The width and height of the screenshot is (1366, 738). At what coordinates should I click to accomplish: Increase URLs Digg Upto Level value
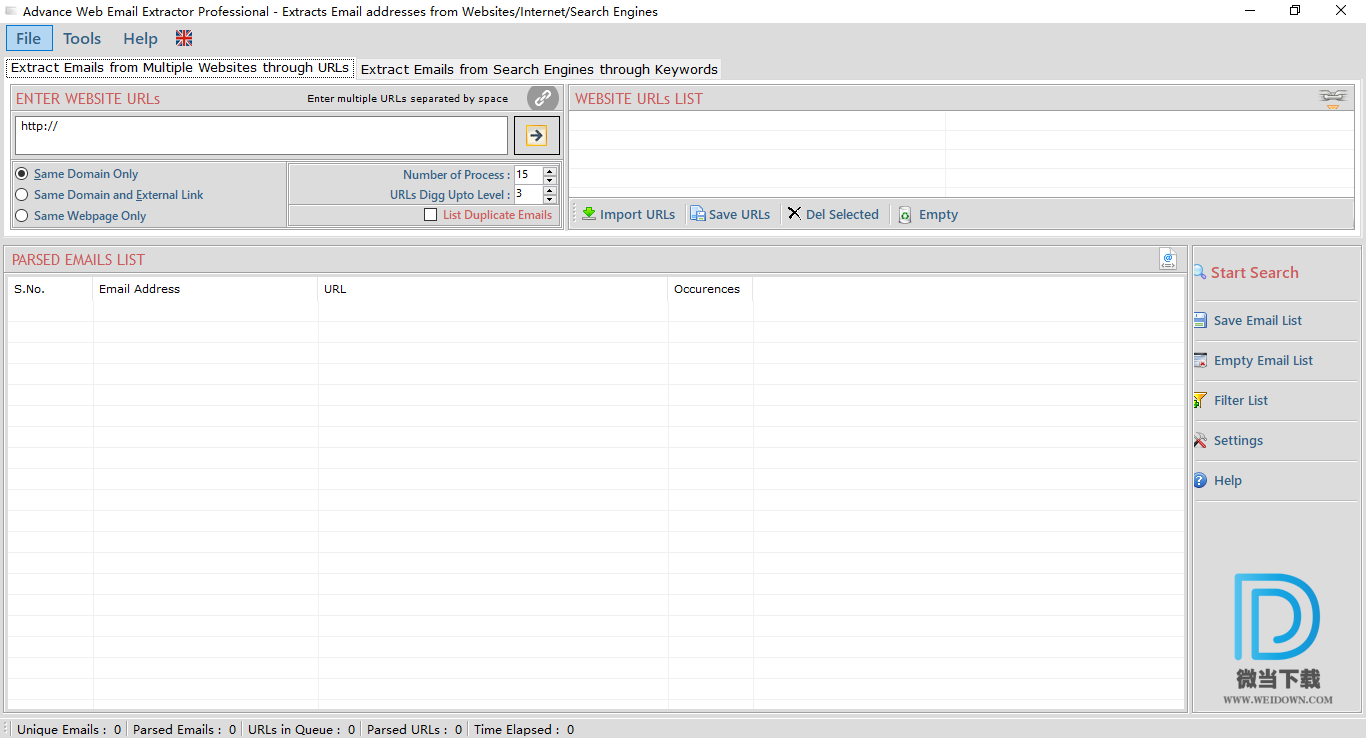549,190
